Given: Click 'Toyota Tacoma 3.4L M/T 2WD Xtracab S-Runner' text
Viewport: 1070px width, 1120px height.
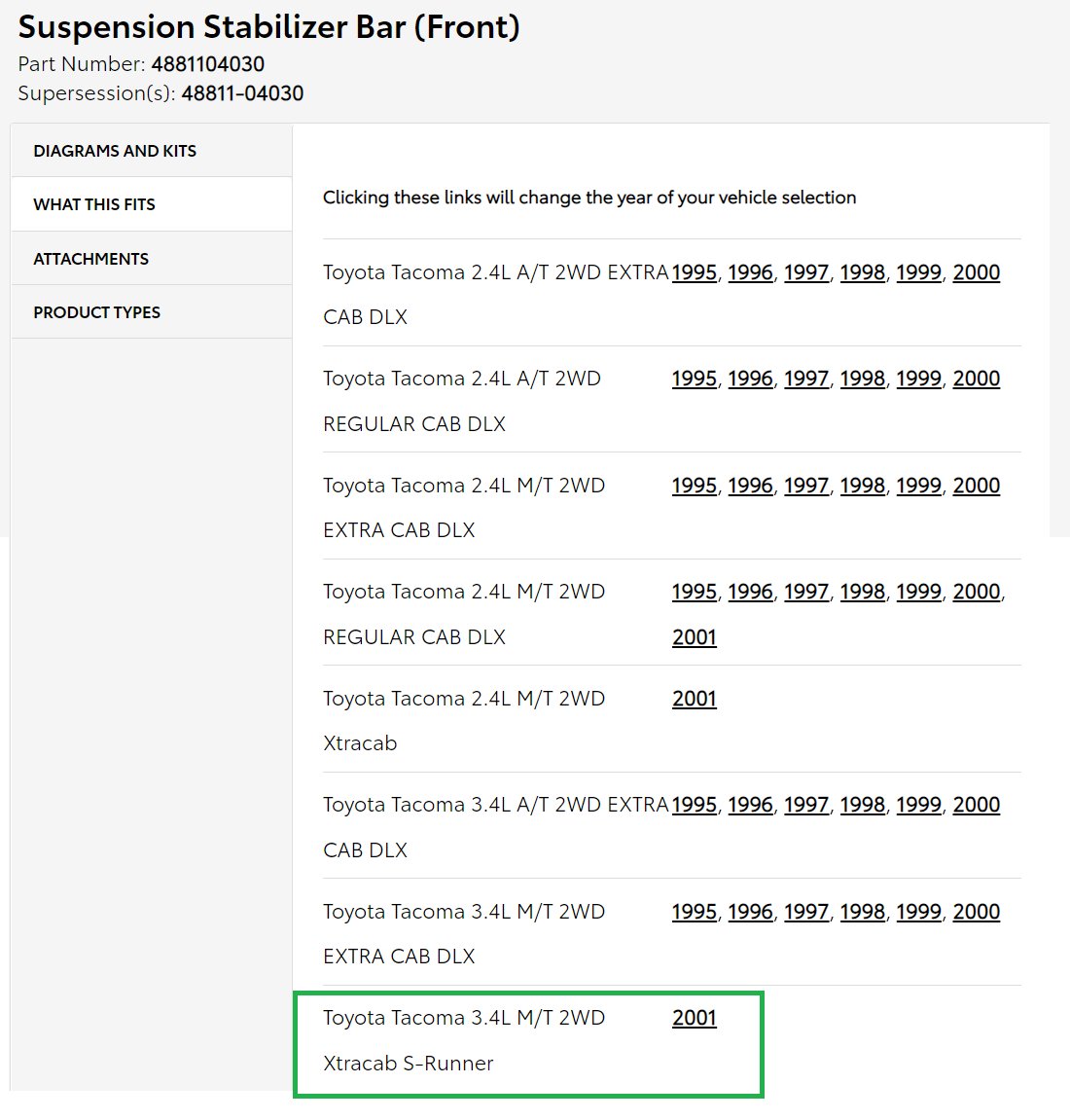Looking at the screenshot, I should tap(464, 1040).
